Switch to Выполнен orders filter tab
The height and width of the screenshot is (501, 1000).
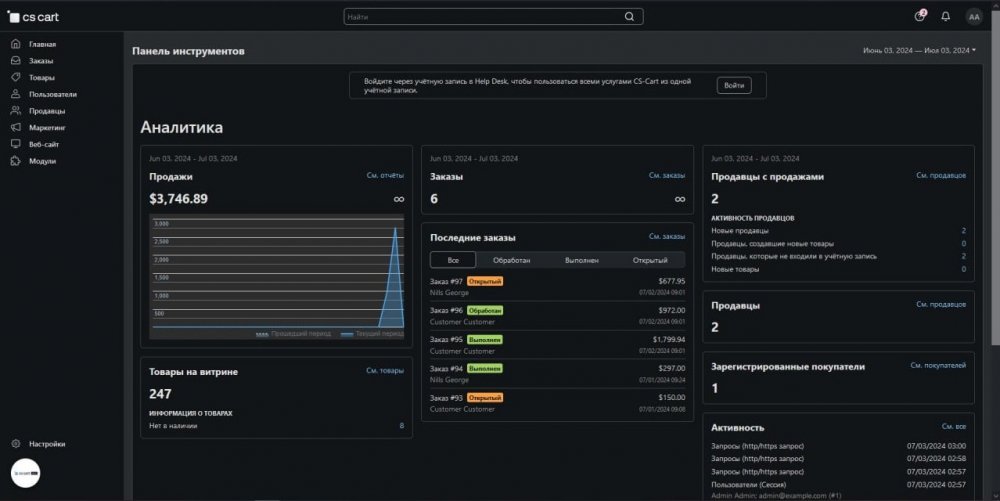(582, 260)
